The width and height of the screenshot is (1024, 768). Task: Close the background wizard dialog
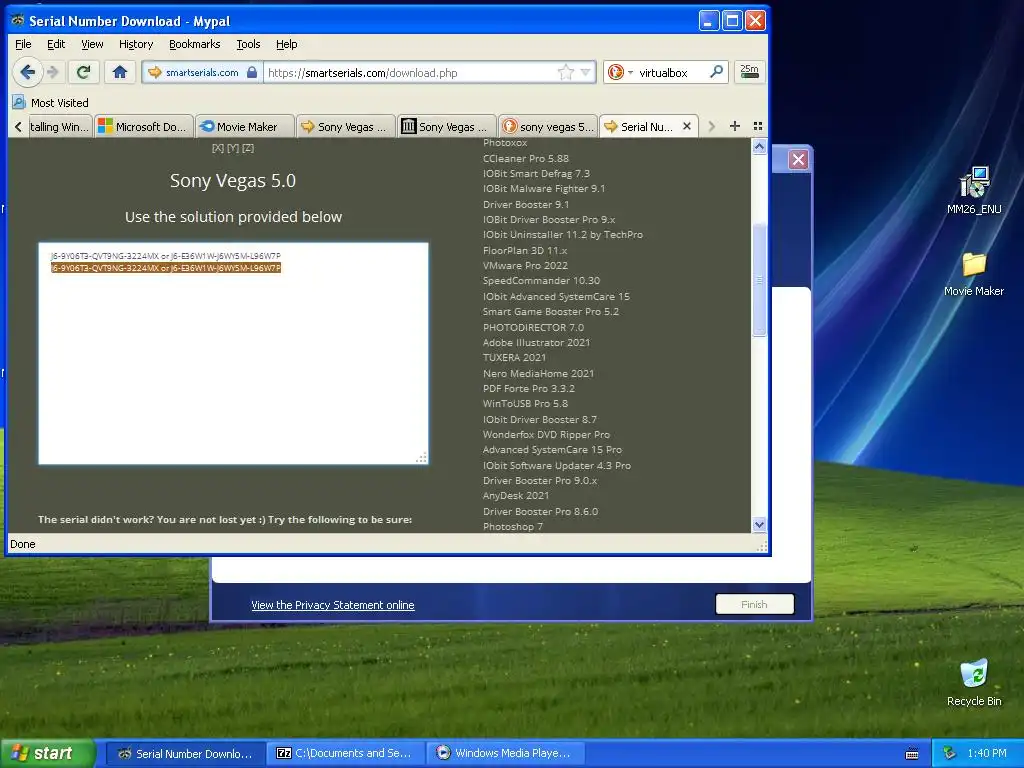[x=798, y=159]
